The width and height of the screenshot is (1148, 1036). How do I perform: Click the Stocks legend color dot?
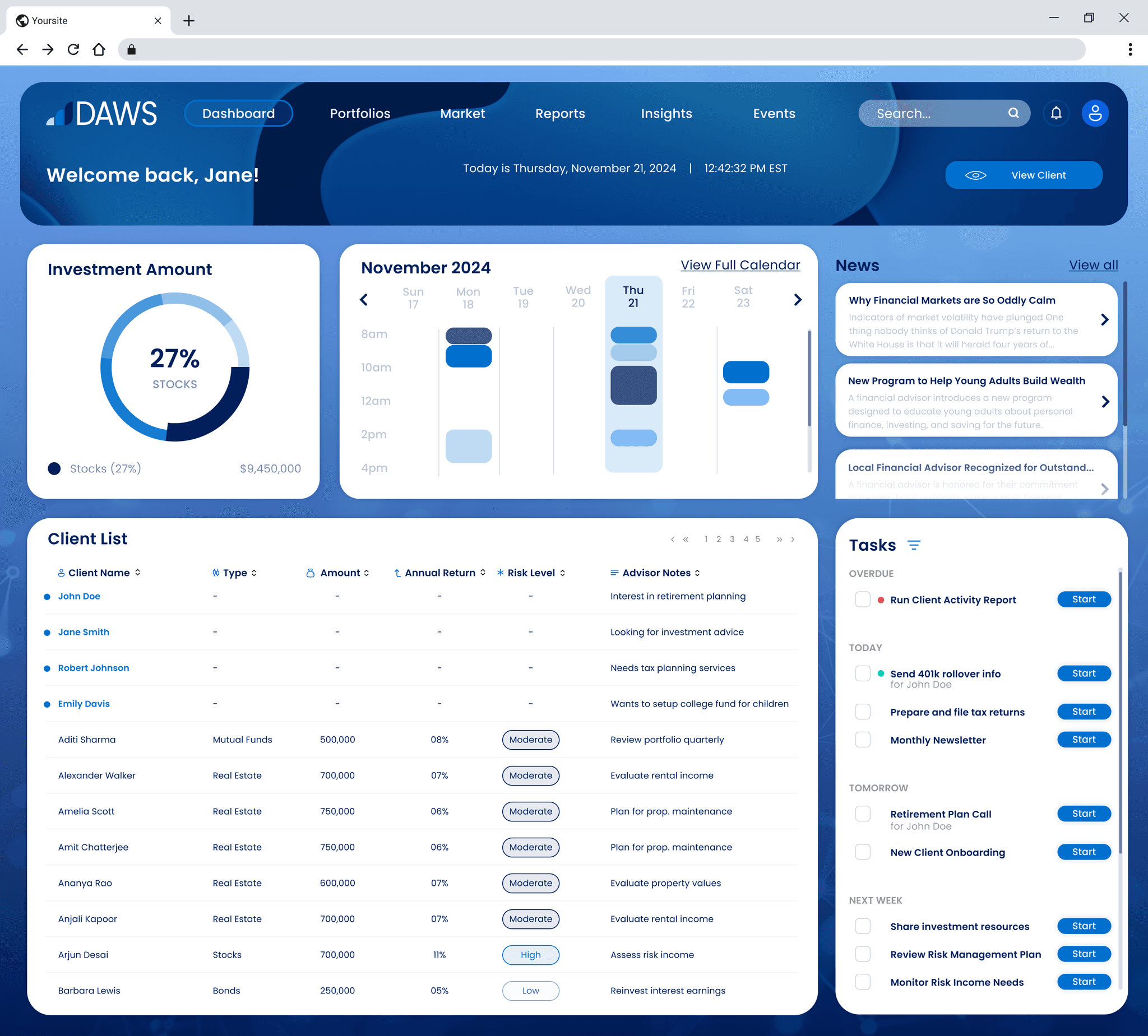(54, 468)
